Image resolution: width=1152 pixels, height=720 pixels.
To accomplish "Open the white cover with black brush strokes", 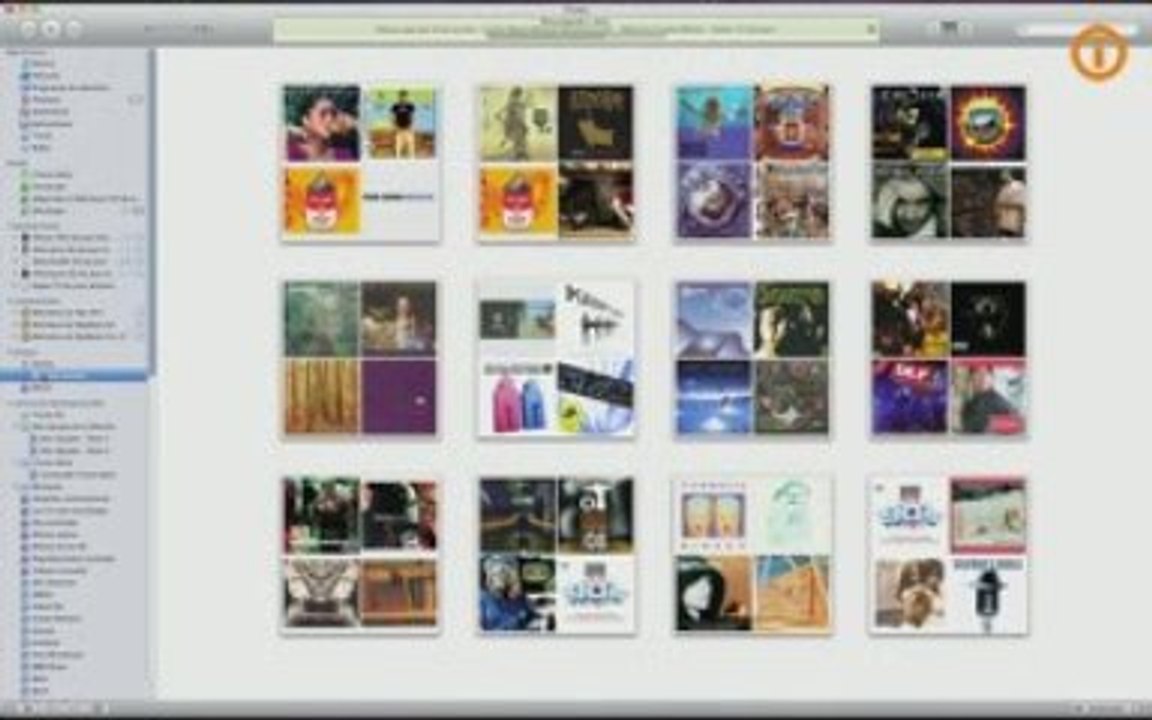I will (x=596, y=319).
